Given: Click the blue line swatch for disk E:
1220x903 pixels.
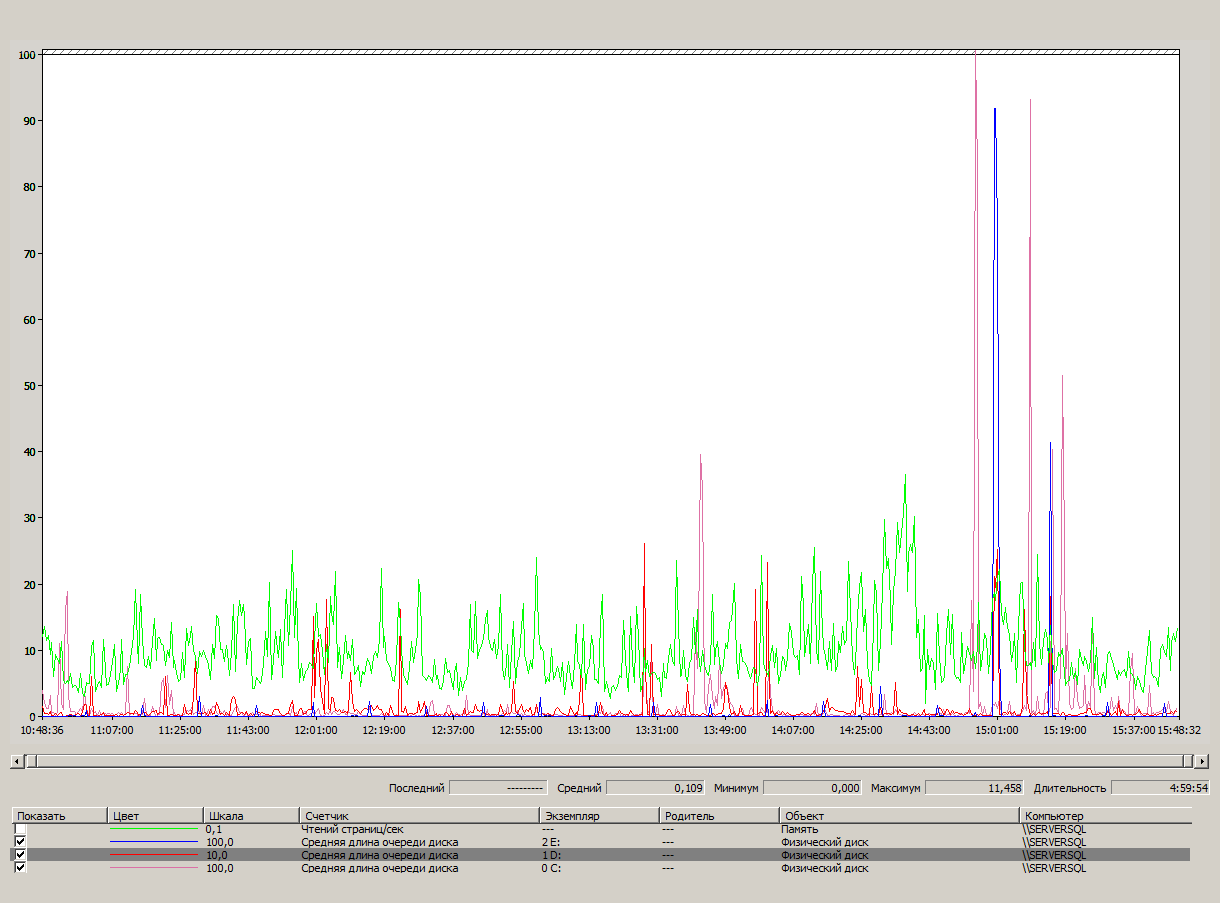Looking at the screenshot, I should (153, 842).
